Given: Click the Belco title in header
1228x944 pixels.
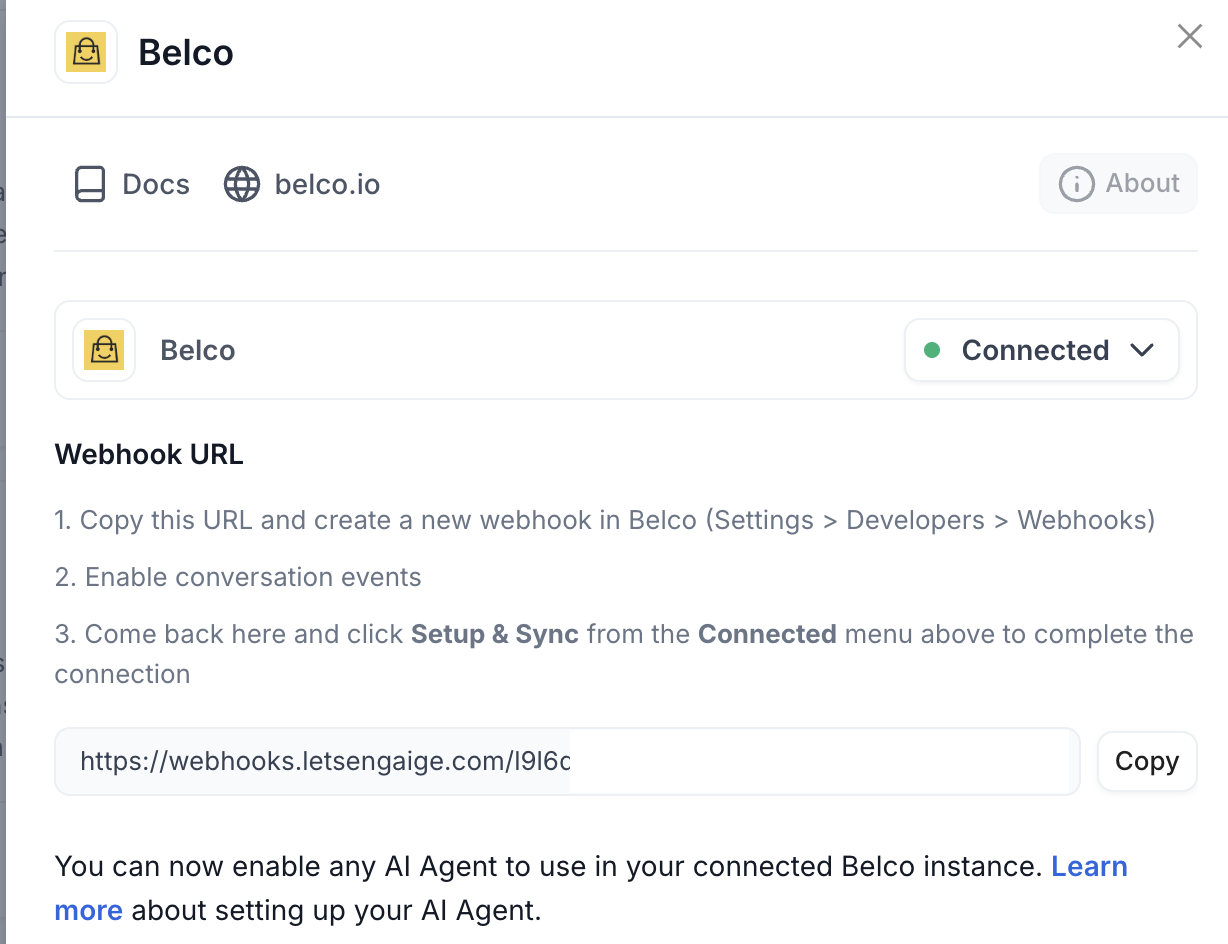Looking at the screenshot, I should [x=186, y=52].
